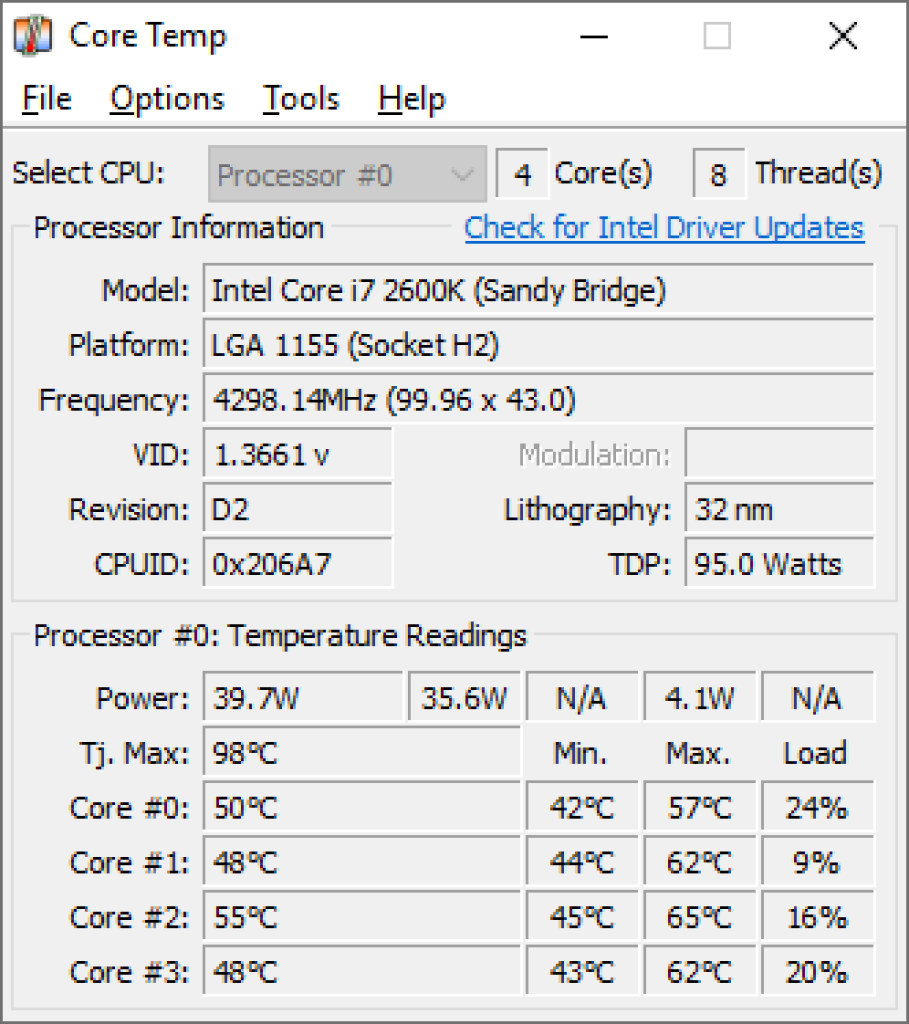The image size is (909, 1024).
Task: Open the Options menu
Action: (166, 98)
